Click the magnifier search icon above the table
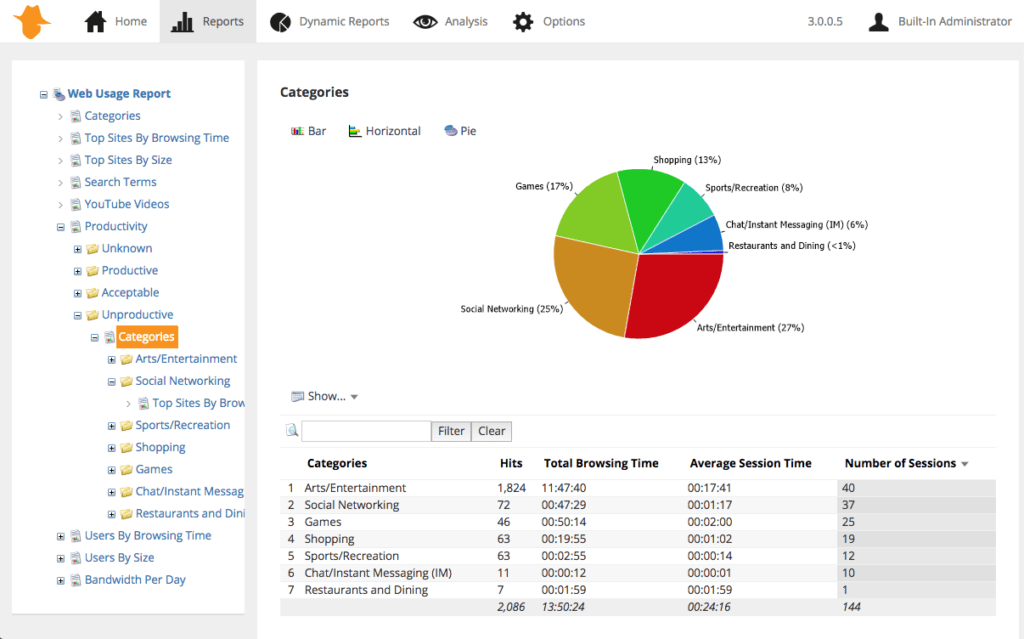The width and height of the screenshot is (1024, 639). point(291,431)
